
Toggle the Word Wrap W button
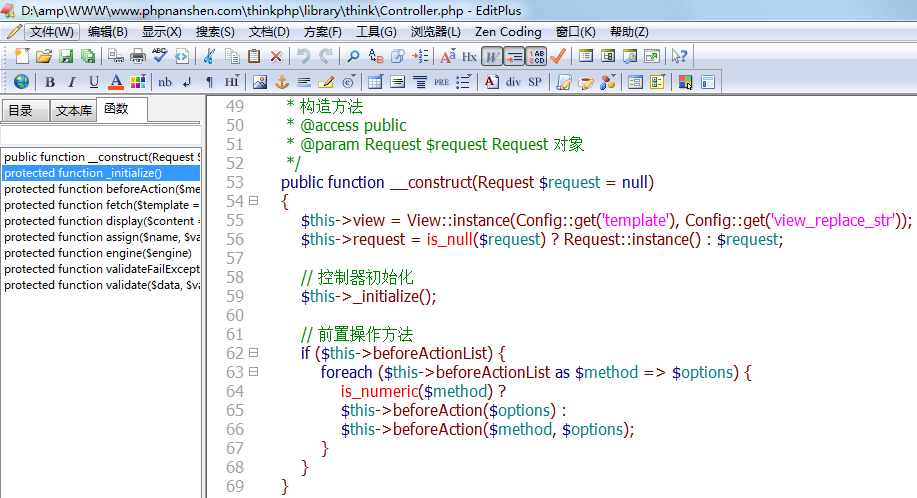click(492, 56)
